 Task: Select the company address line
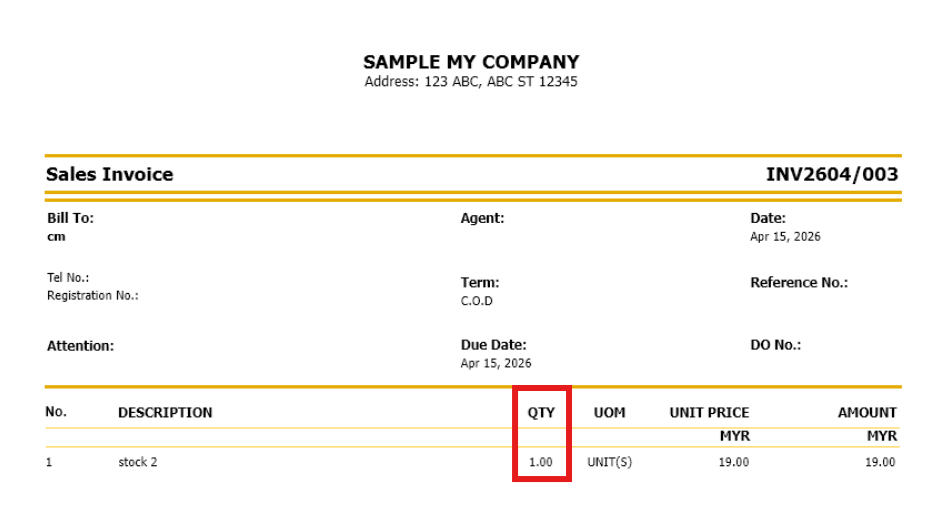tap(471, 82)
